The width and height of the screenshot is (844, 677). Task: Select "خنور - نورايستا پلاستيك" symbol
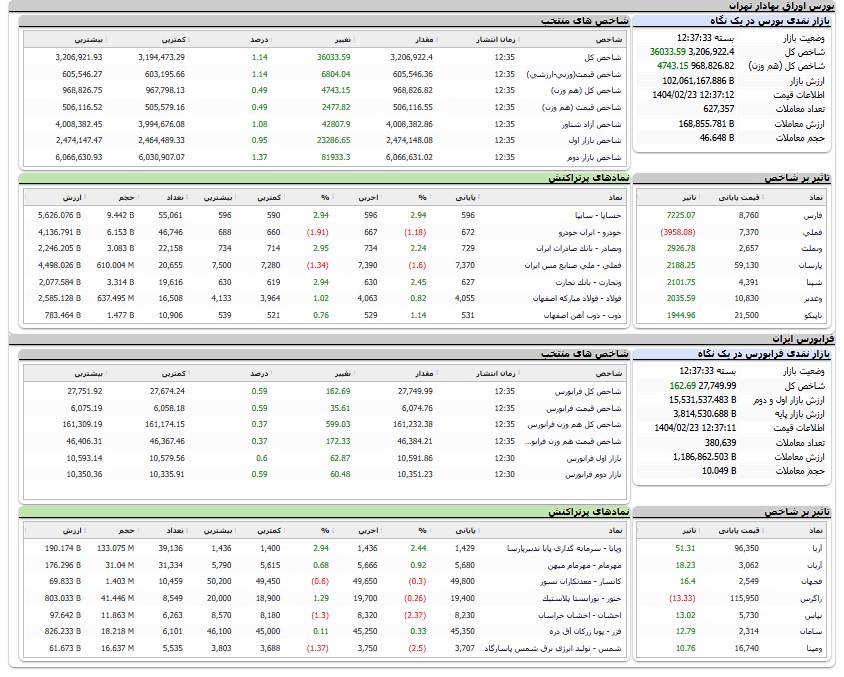582,598
